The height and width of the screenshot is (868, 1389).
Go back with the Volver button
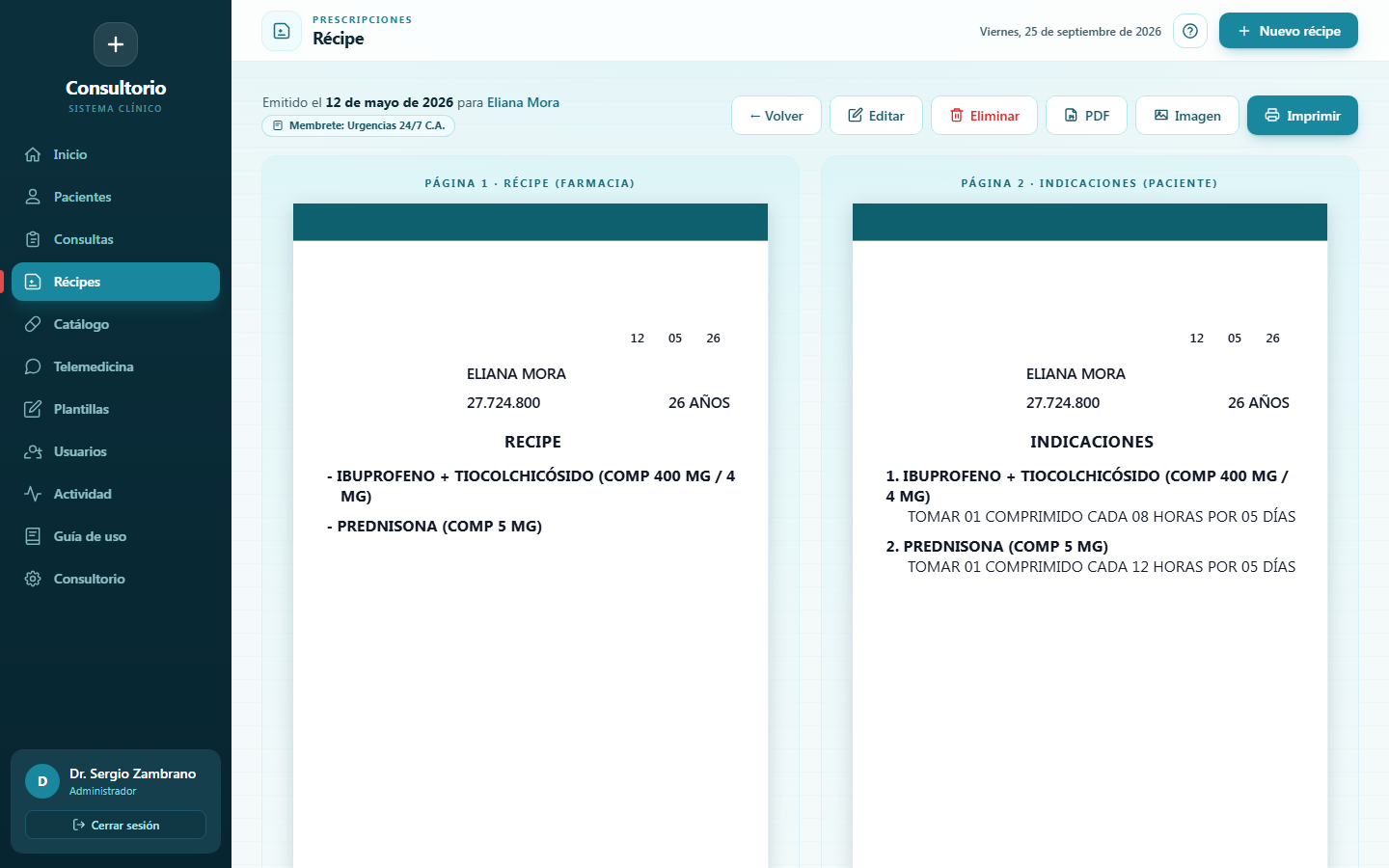click(x=776, y=116)
